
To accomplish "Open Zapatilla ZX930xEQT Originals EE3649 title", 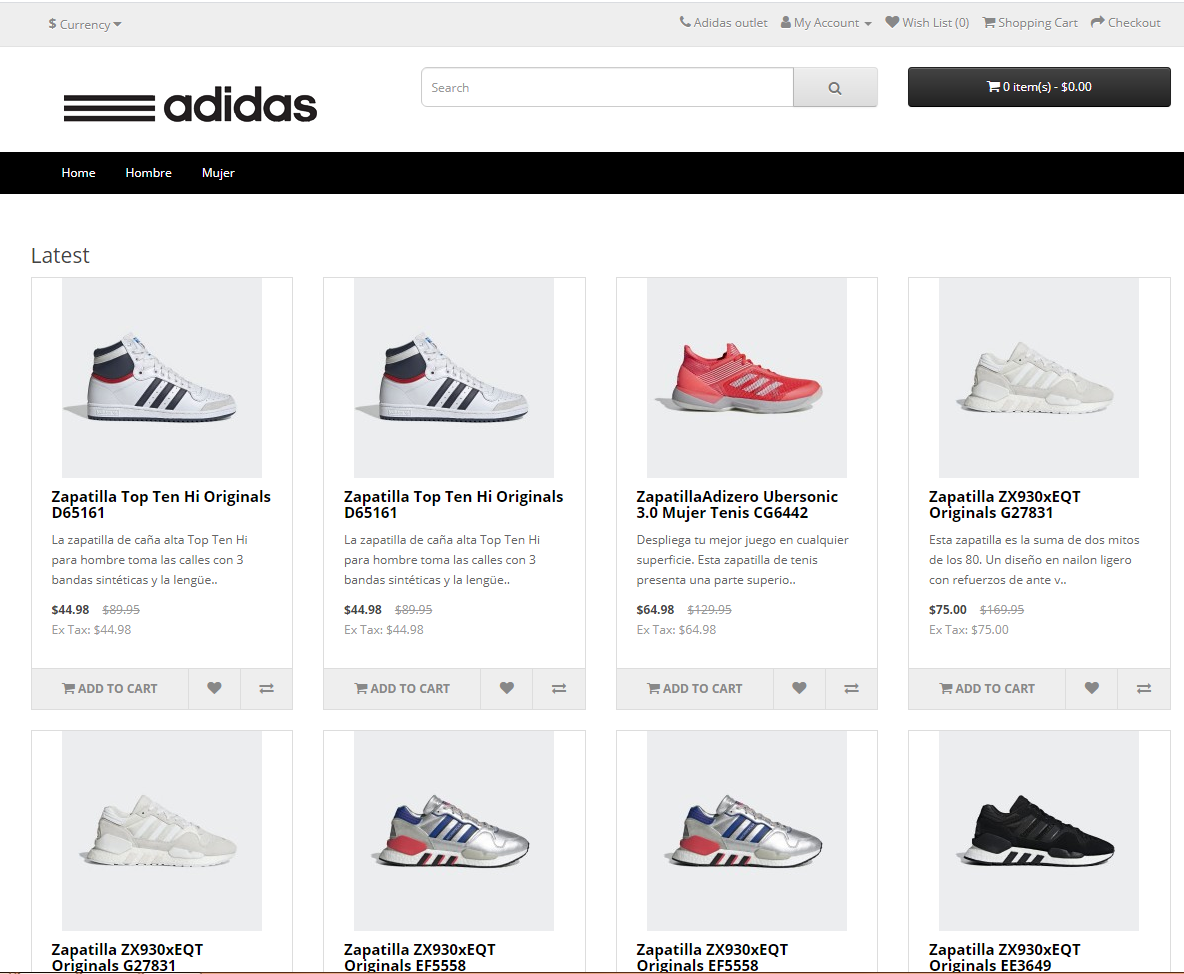I will [x=1004, y=957].
